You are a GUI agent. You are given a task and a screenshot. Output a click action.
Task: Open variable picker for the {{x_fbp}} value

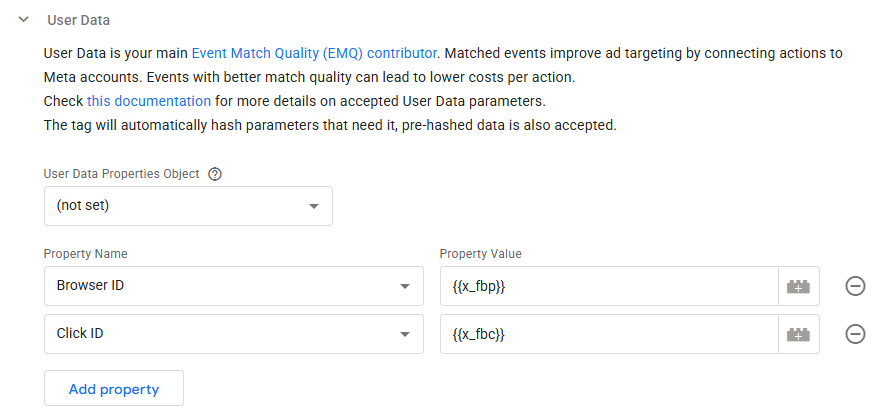click(798, 286)
